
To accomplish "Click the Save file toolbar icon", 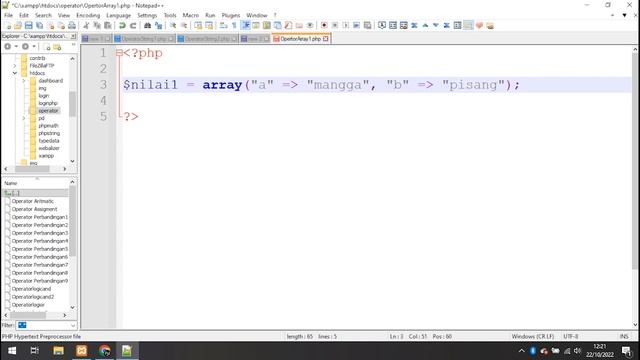I will (x=29, y=25).
